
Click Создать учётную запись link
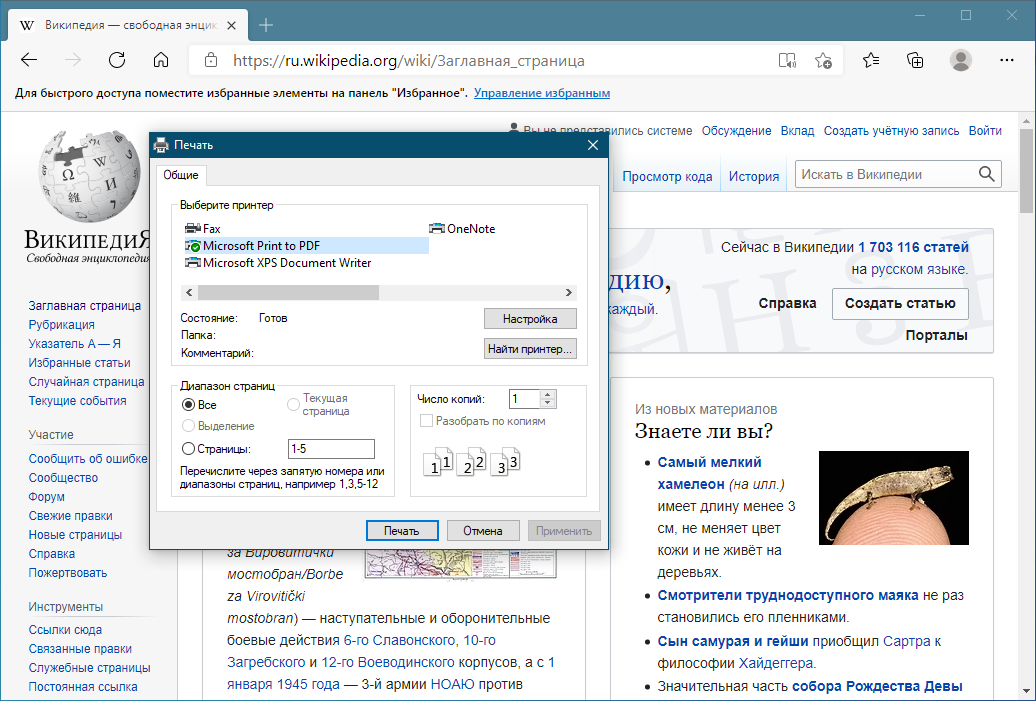tap(891, 131)
